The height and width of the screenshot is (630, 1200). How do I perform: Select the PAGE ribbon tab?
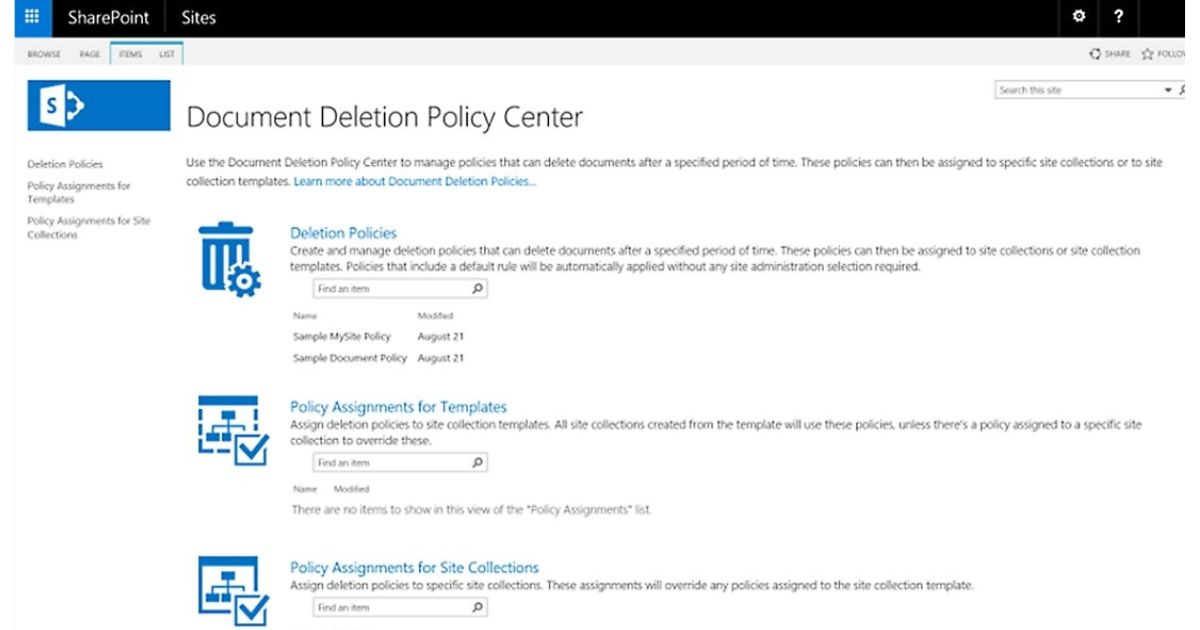point(90,54)
